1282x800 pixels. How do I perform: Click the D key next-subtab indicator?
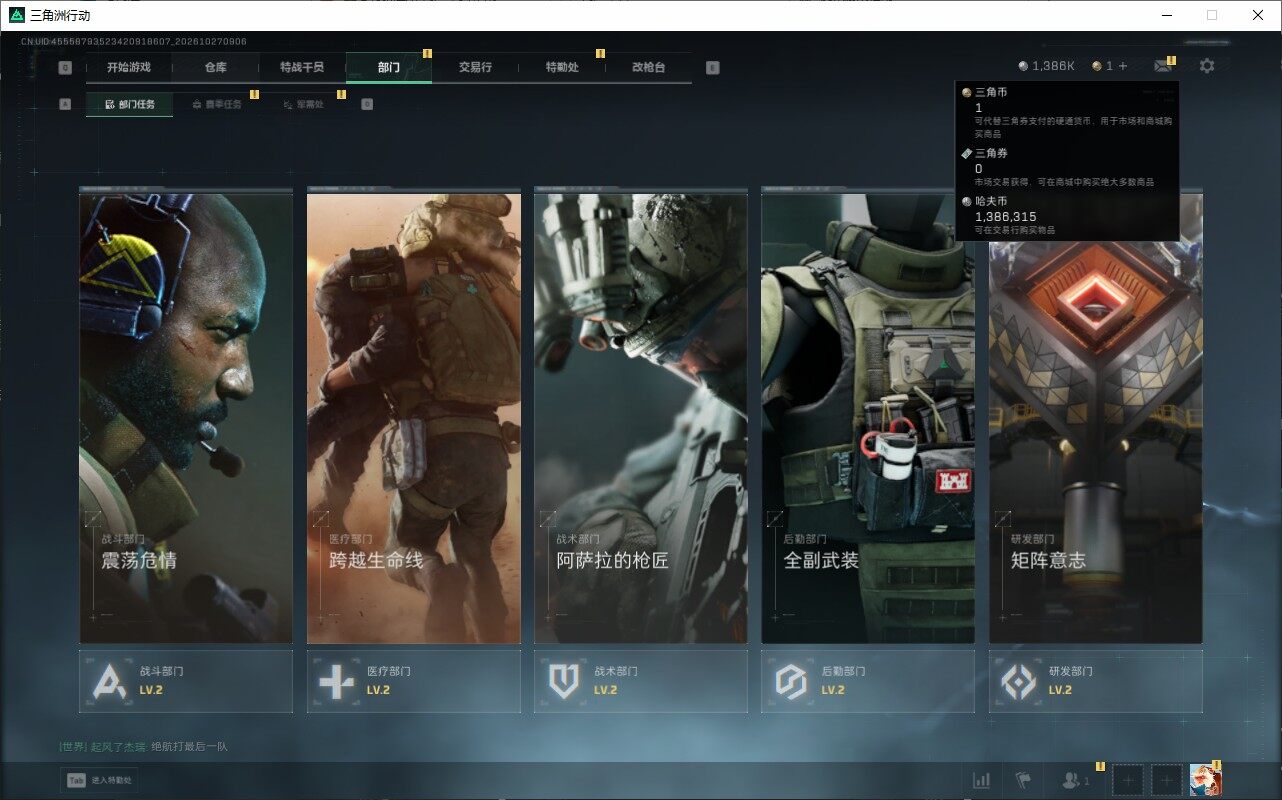(367, 104)
